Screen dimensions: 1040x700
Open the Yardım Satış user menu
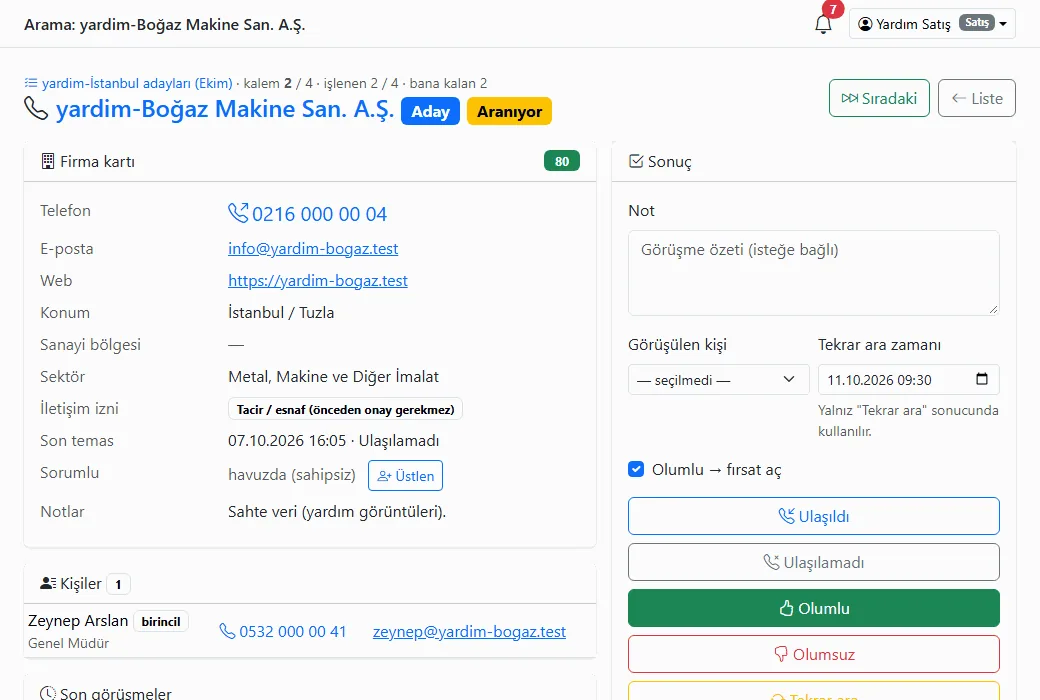932,24
